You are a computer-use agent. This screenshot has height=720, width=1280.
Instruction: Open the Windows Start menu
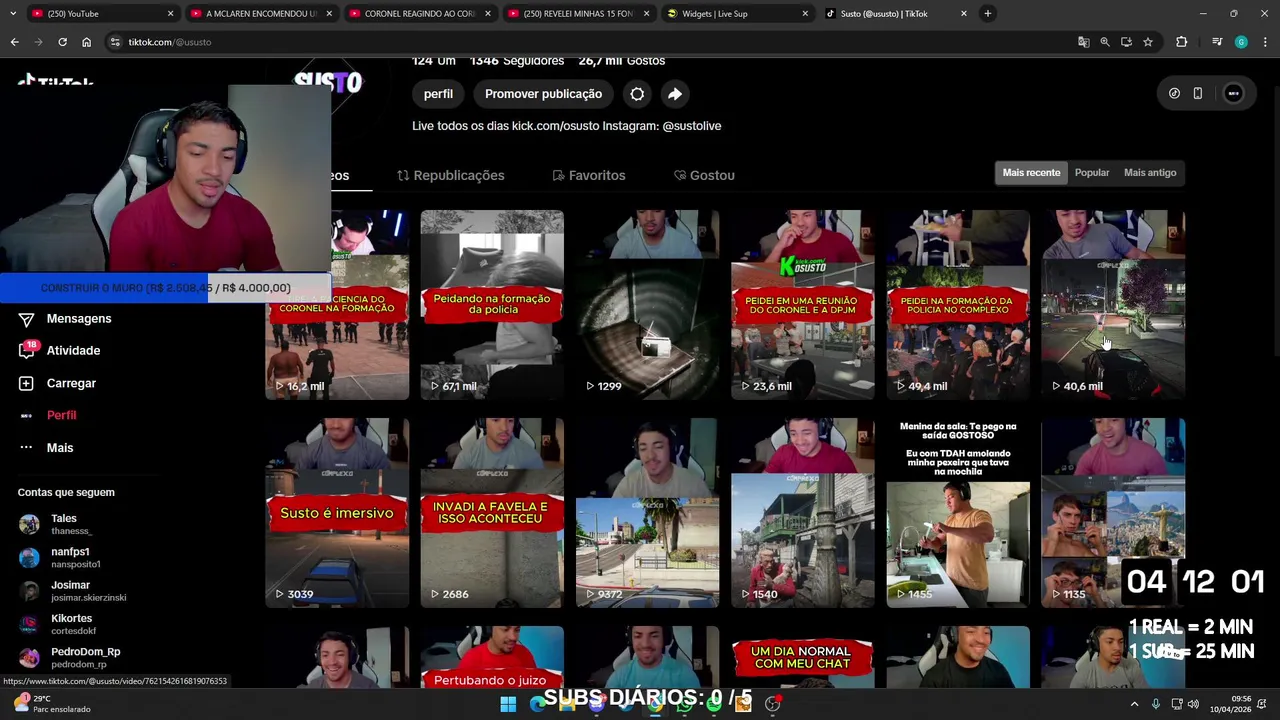(x=508, y=704)
